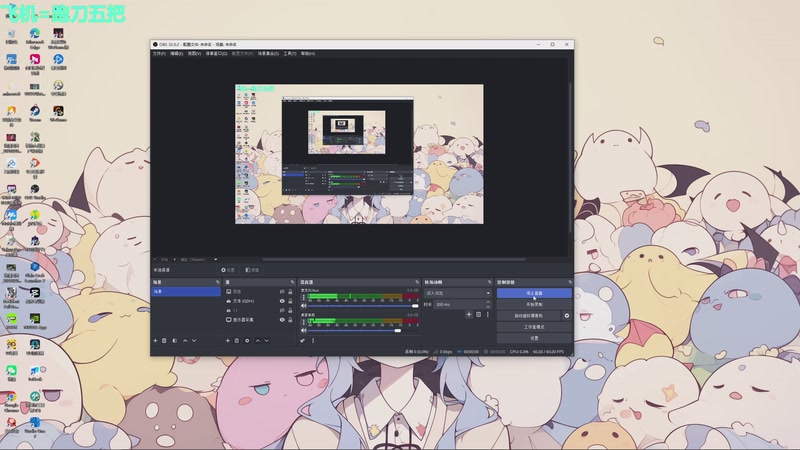This screenshot has height=450, width=800.
Task: Open the 场景集合(S) menu
Action: 268,54
